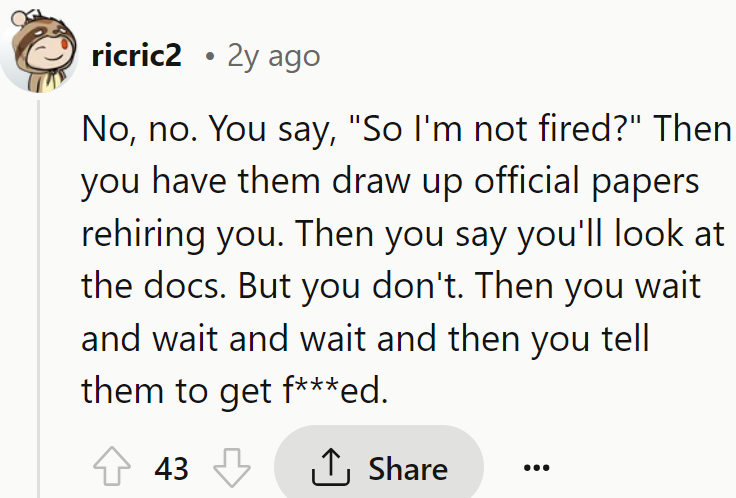
Task: Click ricric2's sloth avatar image
Action: [39, 51]
